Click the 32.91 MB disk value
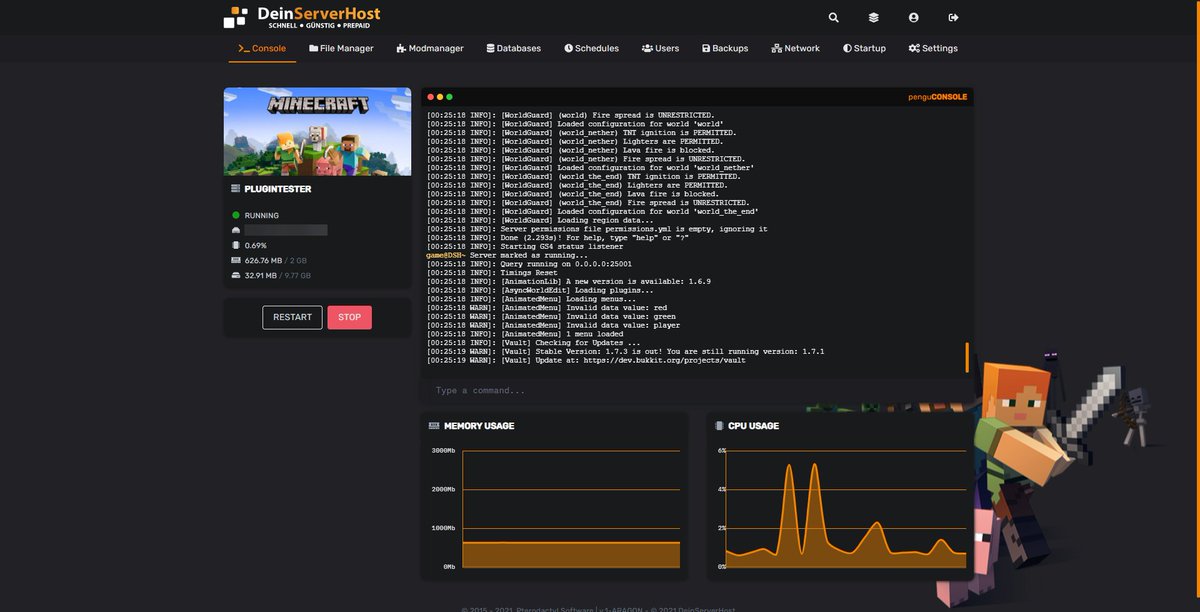This screenshot has height=612, width=1200. coord(262,275)
